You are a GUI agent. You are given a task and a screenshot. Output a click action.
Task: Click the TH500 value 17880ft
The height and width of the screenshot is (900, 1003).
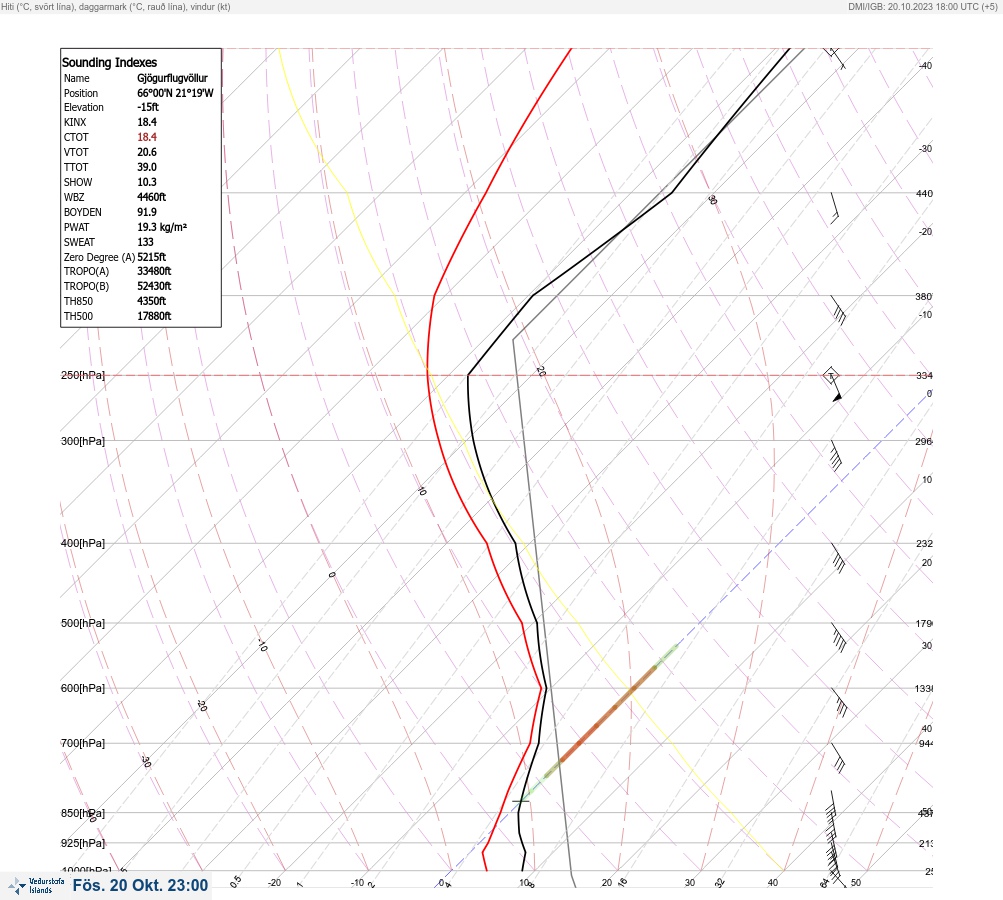154,316
